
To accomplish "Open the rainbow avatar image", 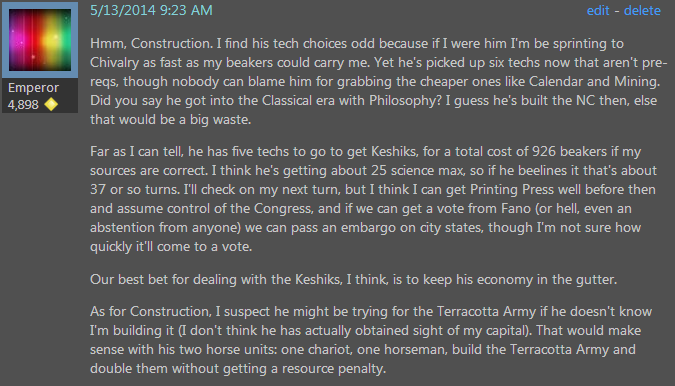I will pos(40,40).
